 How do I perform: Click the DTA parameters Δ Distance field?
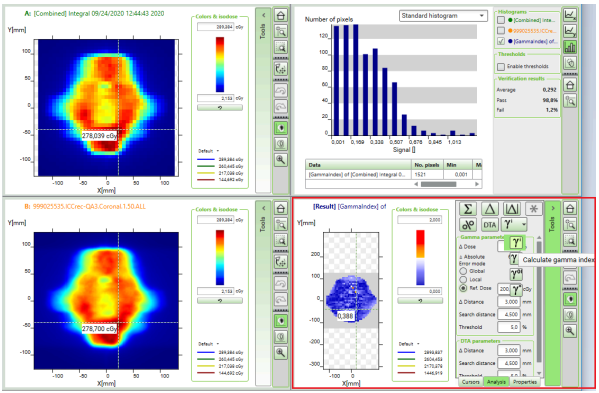point(509,350)
